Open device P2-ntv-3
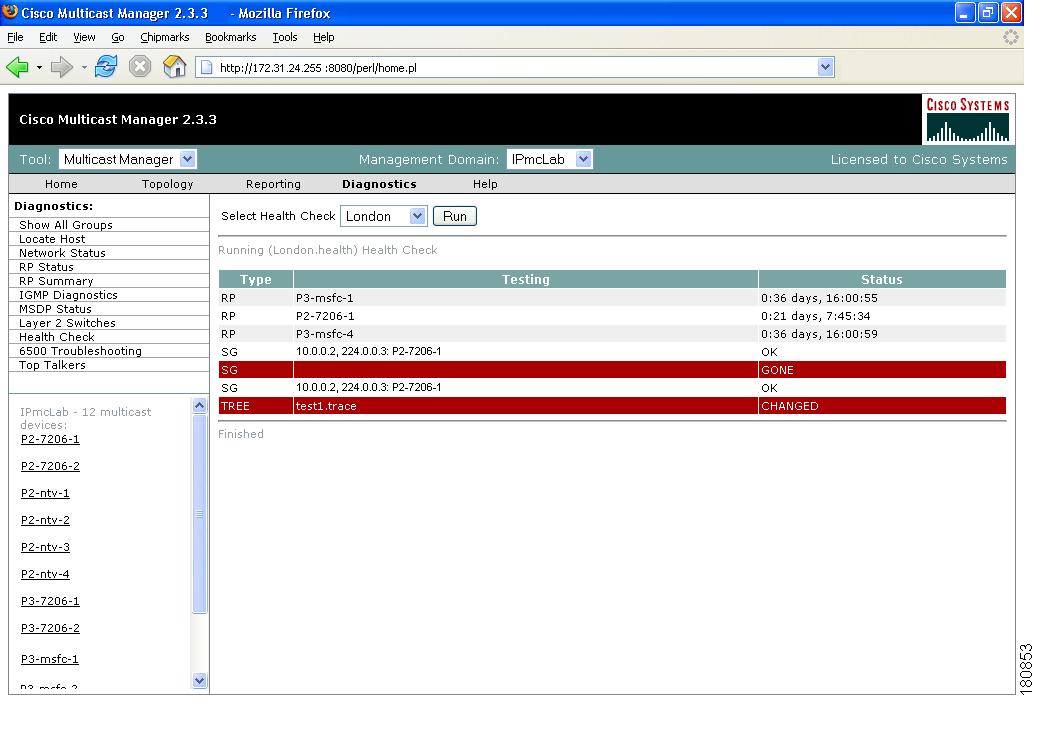This screenshot has height=742, width=1043. pos(45,547)
